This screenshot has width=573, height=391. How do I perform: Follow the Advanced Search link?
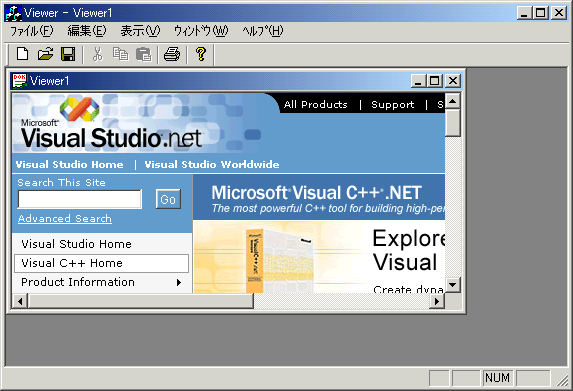(x=65, y=219)
